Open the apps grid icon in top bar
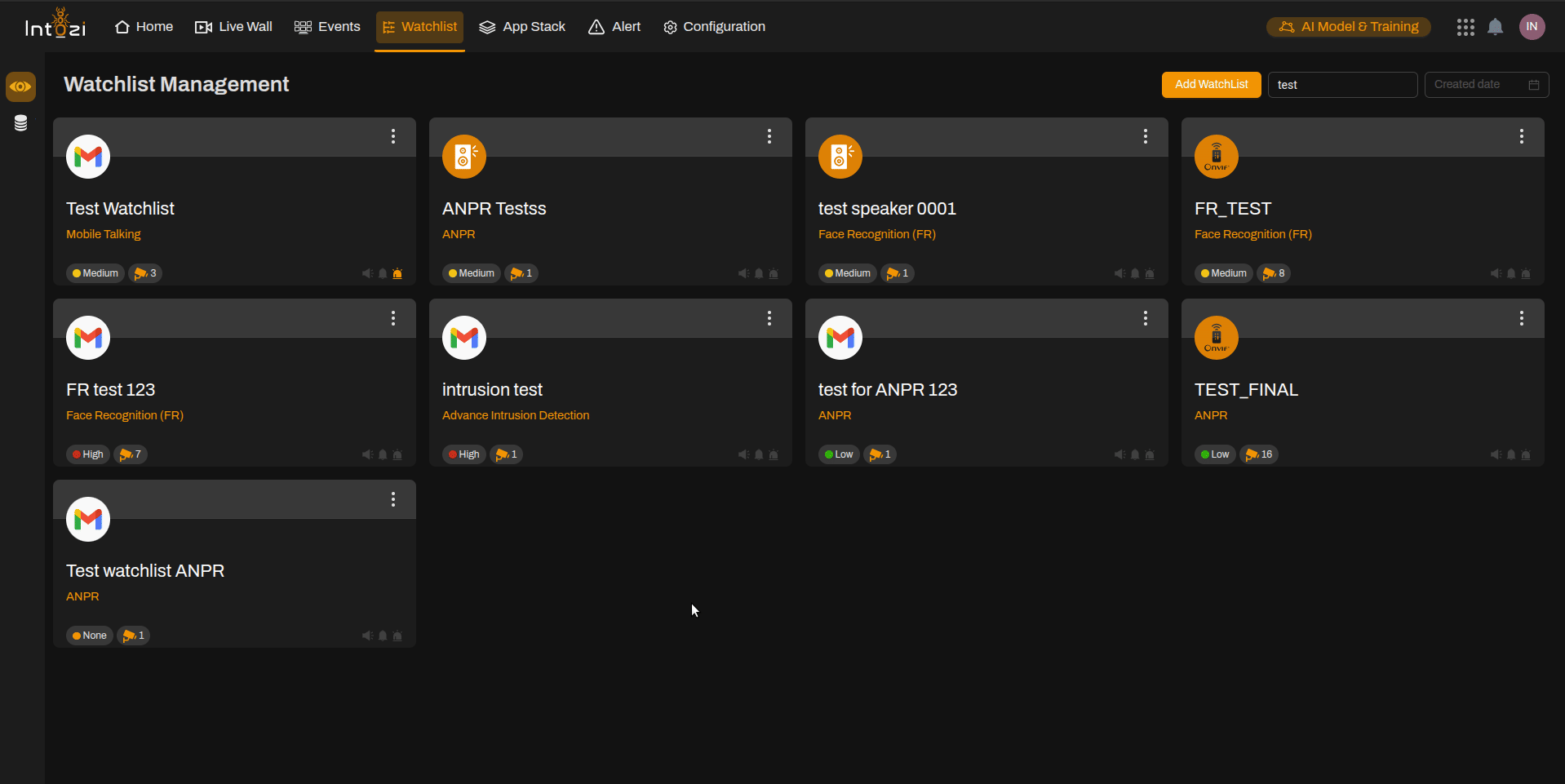Screen dimensions: 1565x784 tap(1465, 26)
